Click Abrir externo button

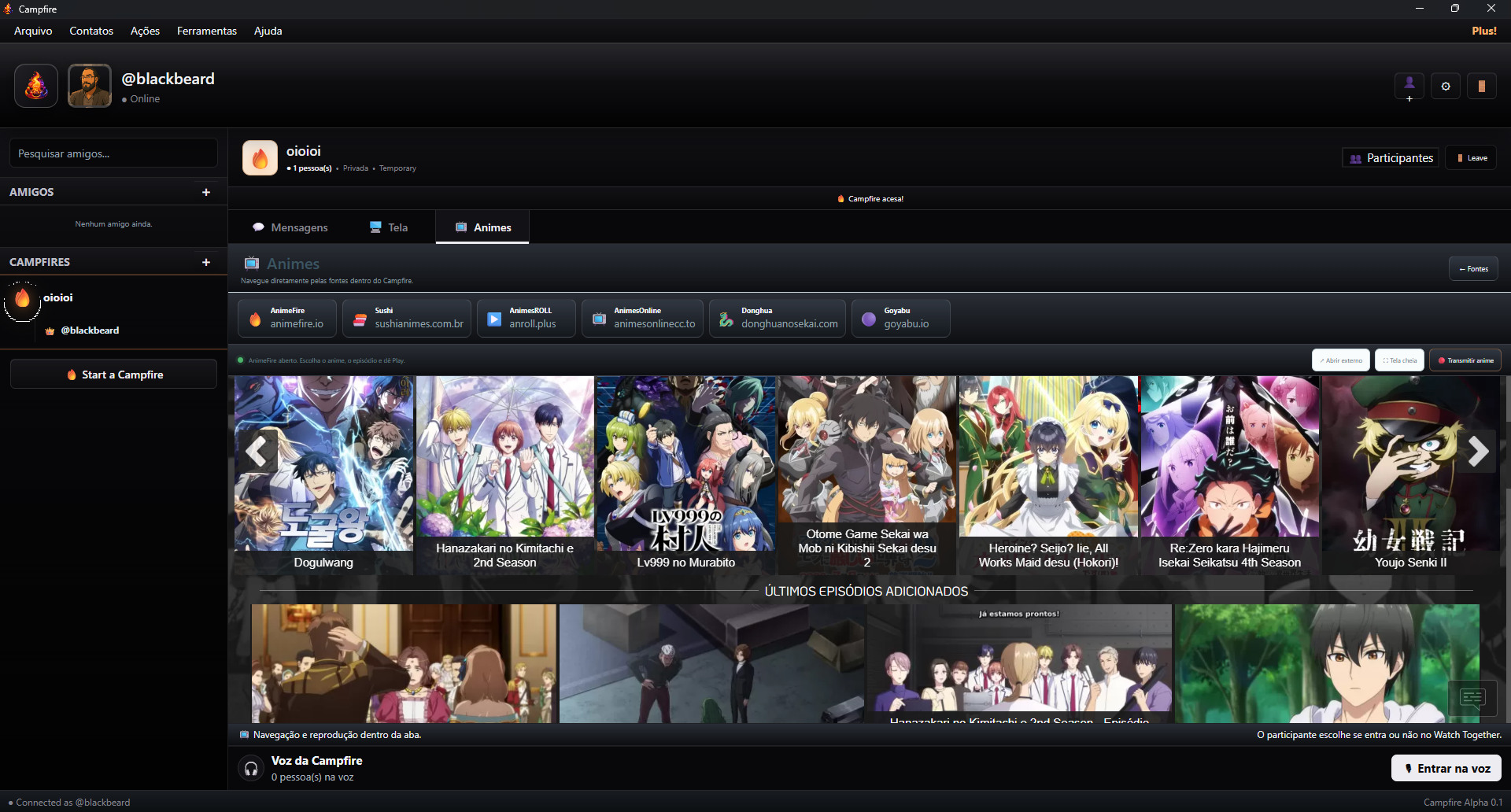pos(1341,360)
